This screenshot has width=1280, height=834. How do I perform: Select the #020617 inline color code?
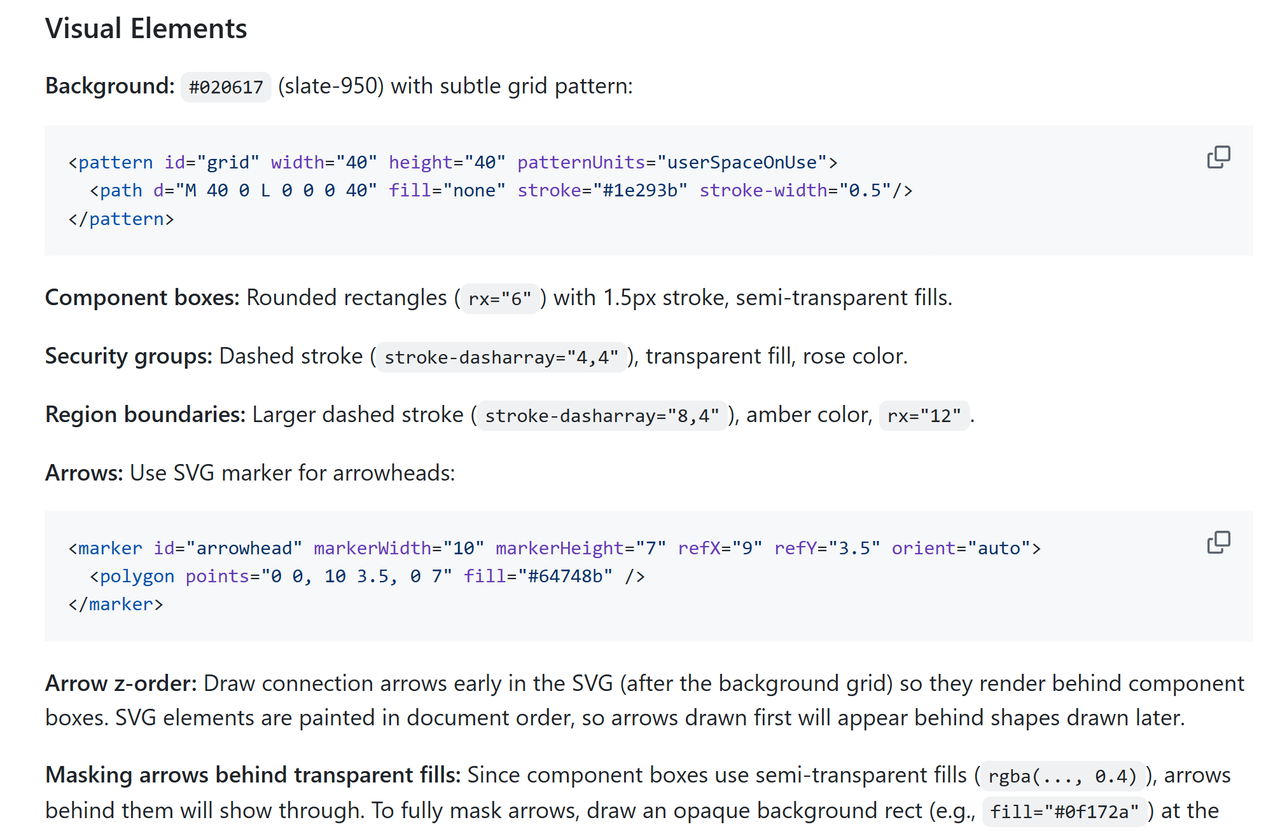[x=226, y=87]
